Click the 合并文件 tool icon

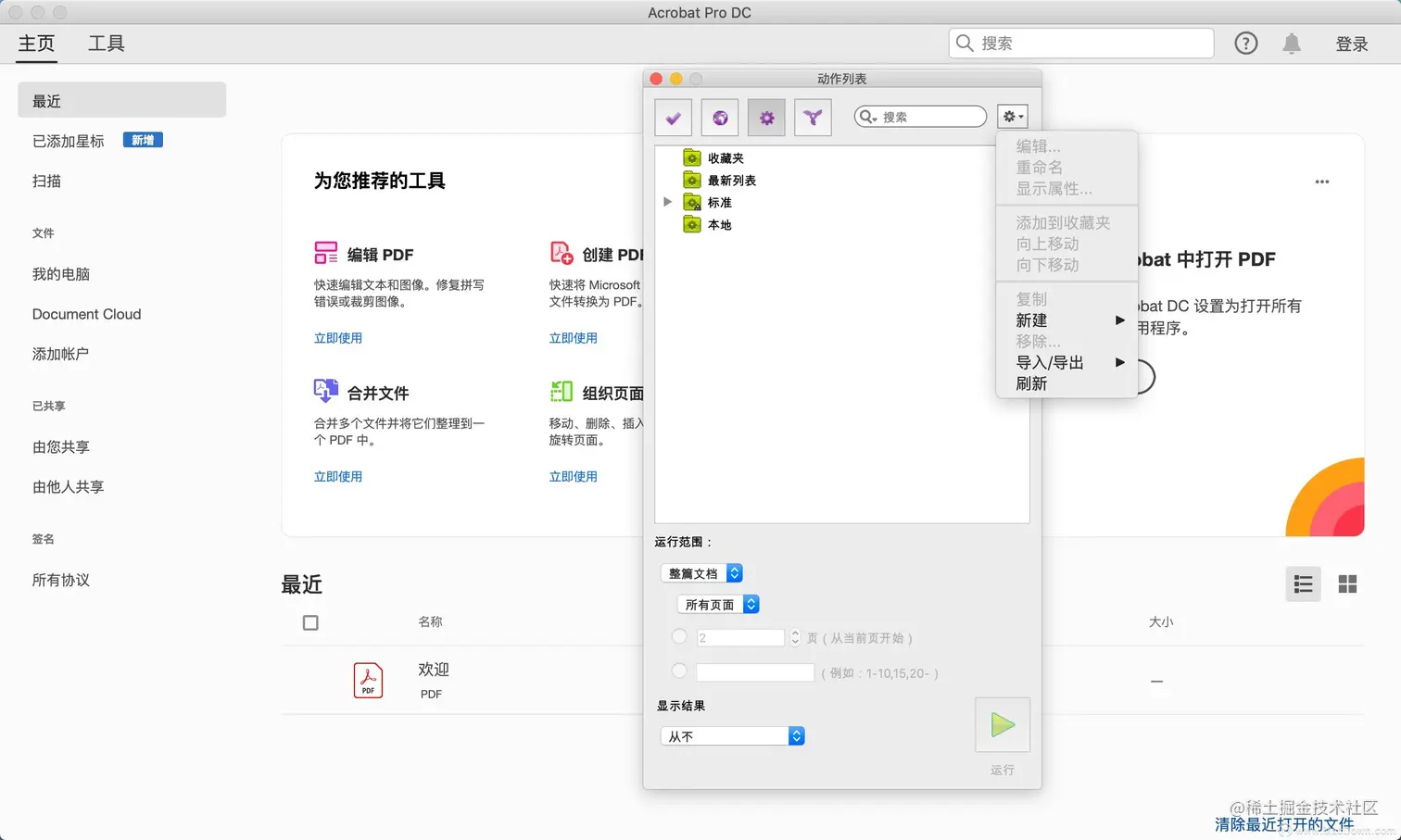click(326, 391)
